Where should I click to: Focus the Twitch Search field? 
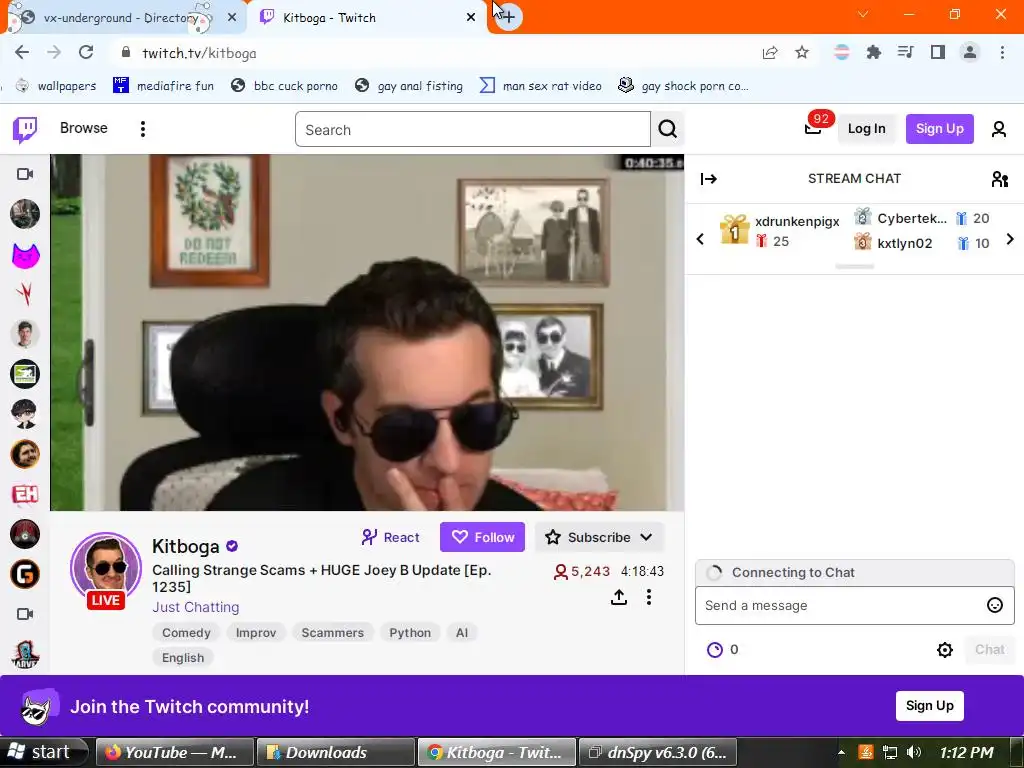coord(473,129)
